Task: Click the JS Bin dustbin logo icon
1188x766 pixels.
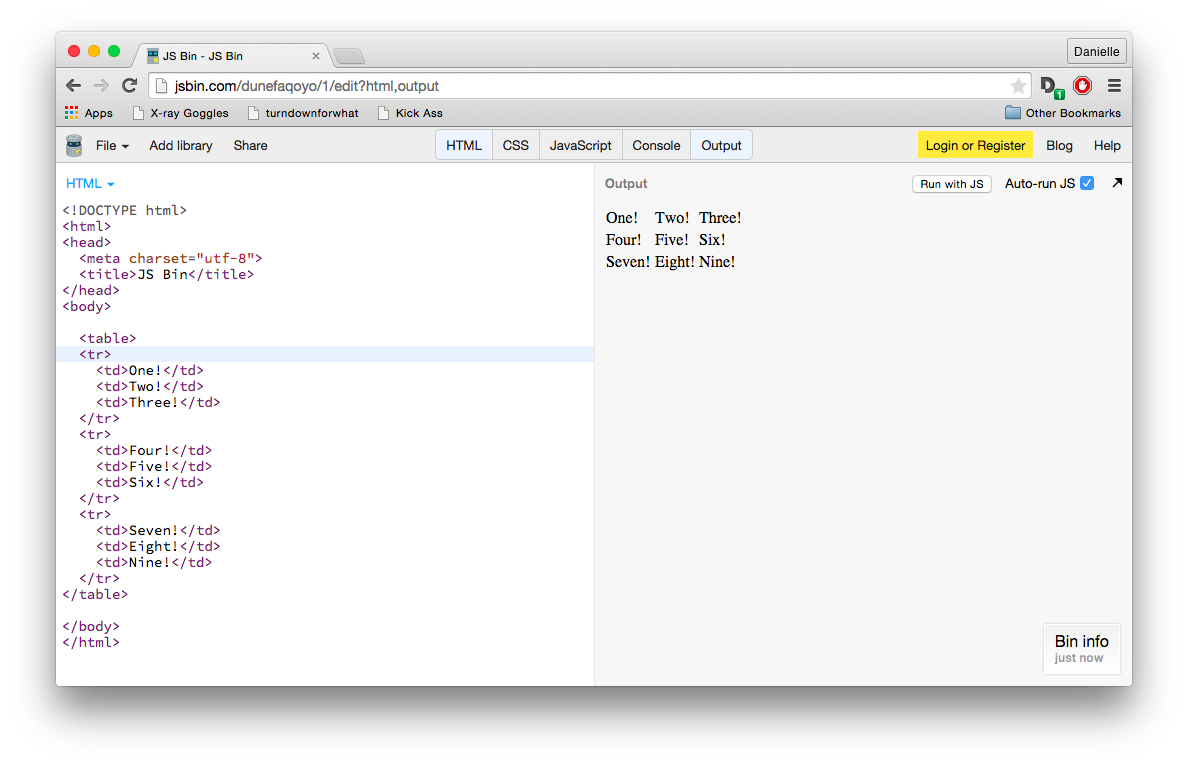Action: [x=73, y=145]
